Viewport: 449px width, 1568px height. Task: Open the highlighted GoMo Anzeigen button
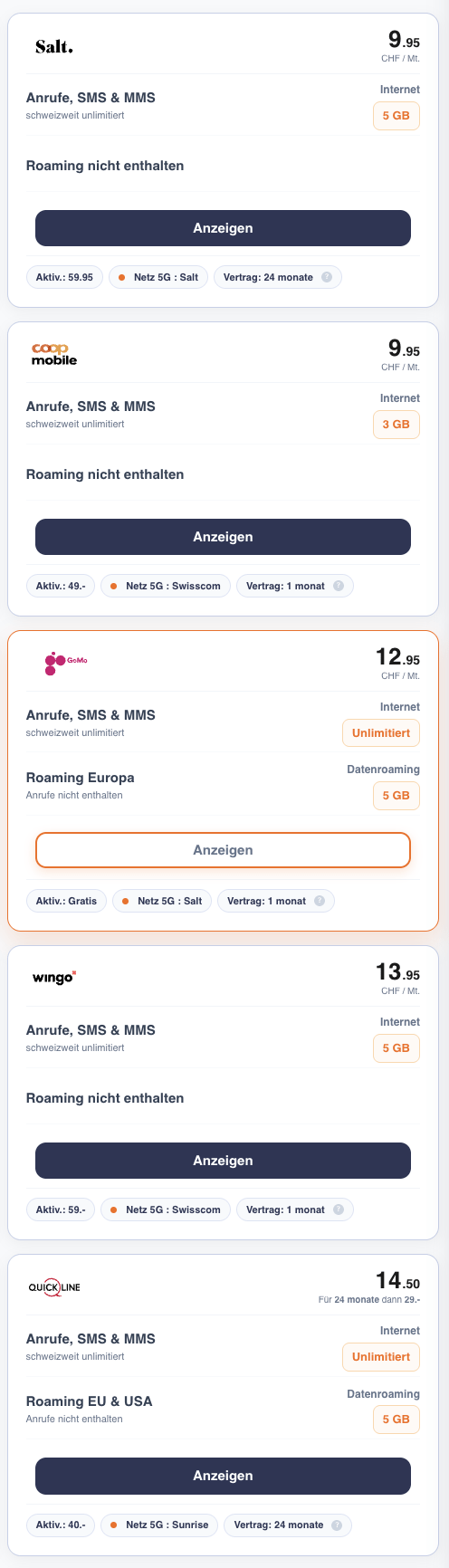(x=223, y=850)
